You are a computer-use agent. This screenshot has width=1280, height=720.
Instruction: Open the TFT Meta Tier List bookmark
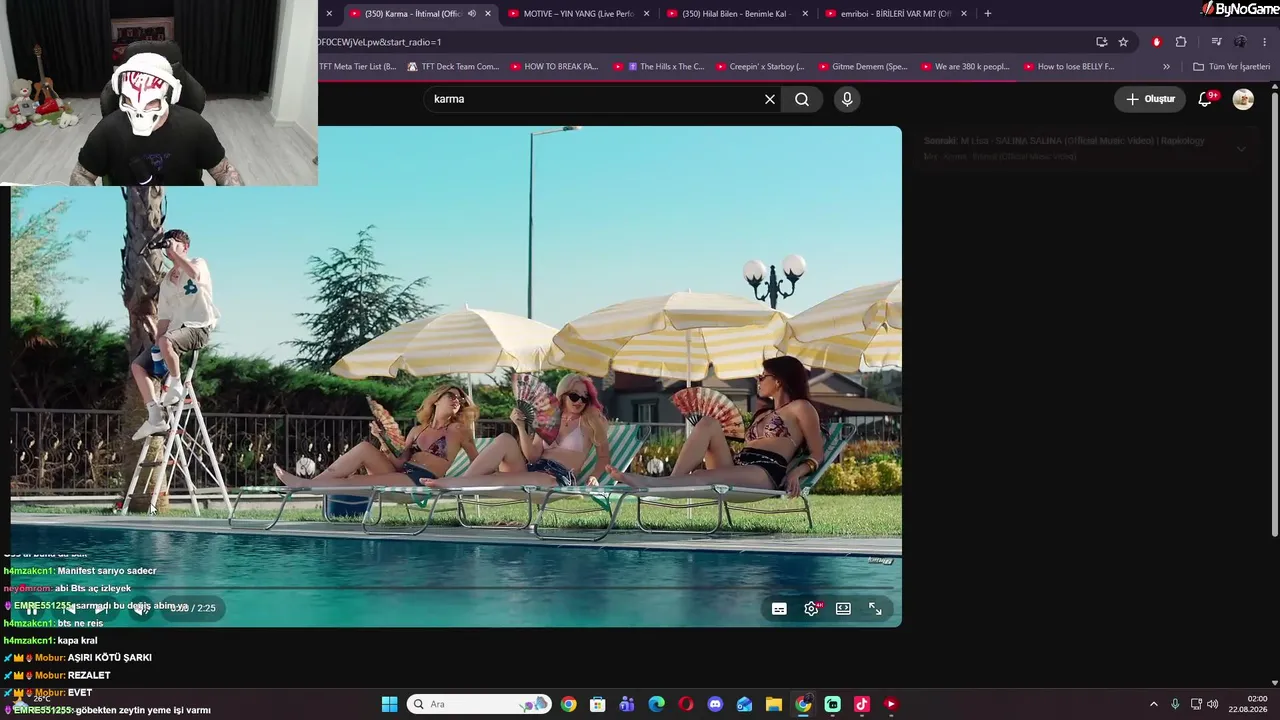pos(358,67)
